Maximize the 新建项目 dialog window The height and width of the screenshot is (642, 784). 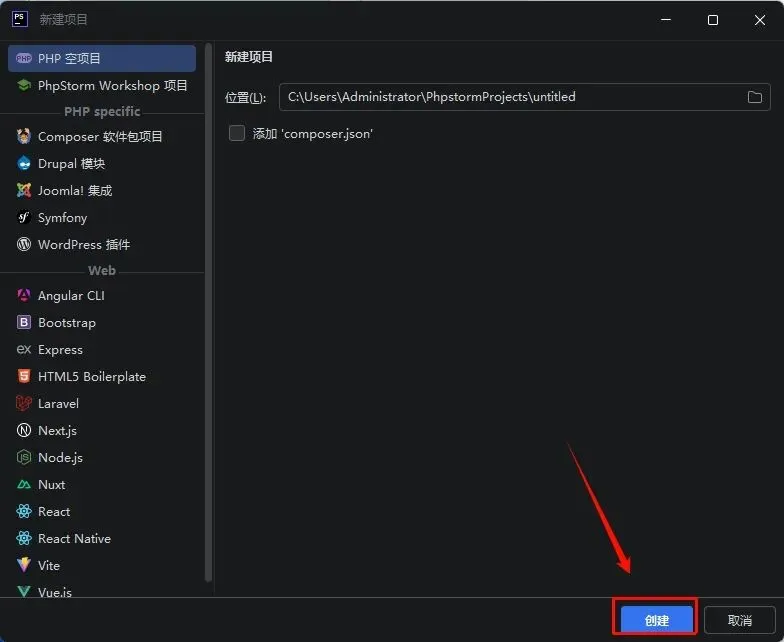click(712, 20)
